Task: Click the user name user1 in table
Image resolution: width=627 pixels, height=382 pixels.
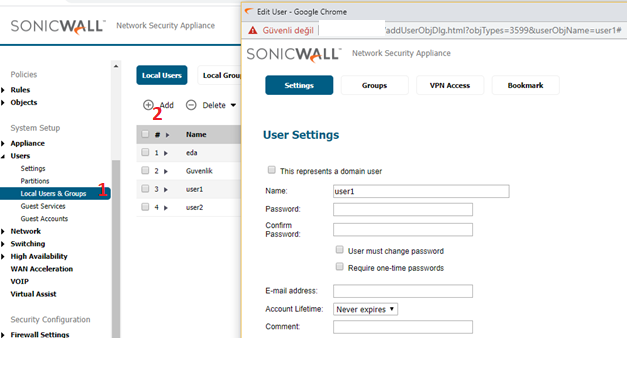Action: pos(194,189)
